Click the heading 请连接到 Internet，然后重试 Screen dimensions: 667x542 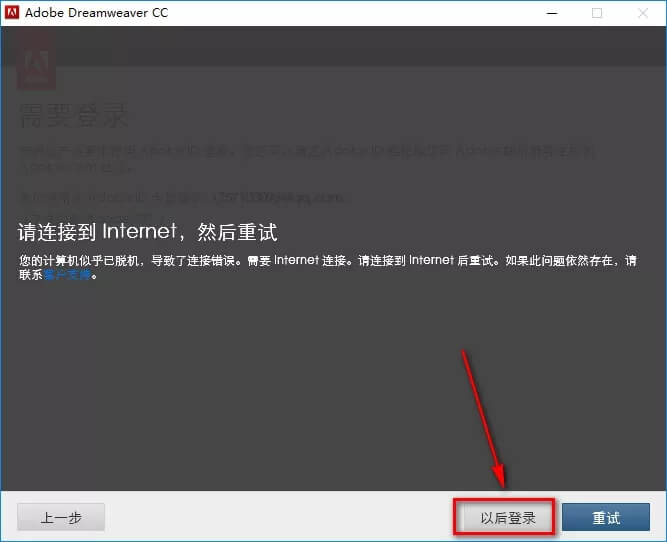[x=148, y=232]
